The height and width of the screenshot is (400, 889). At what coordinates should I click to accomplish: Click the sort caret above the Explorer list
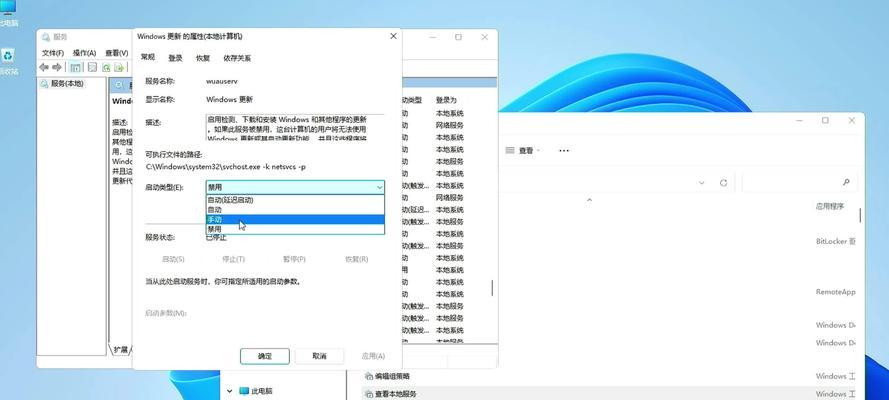[589, 199]
